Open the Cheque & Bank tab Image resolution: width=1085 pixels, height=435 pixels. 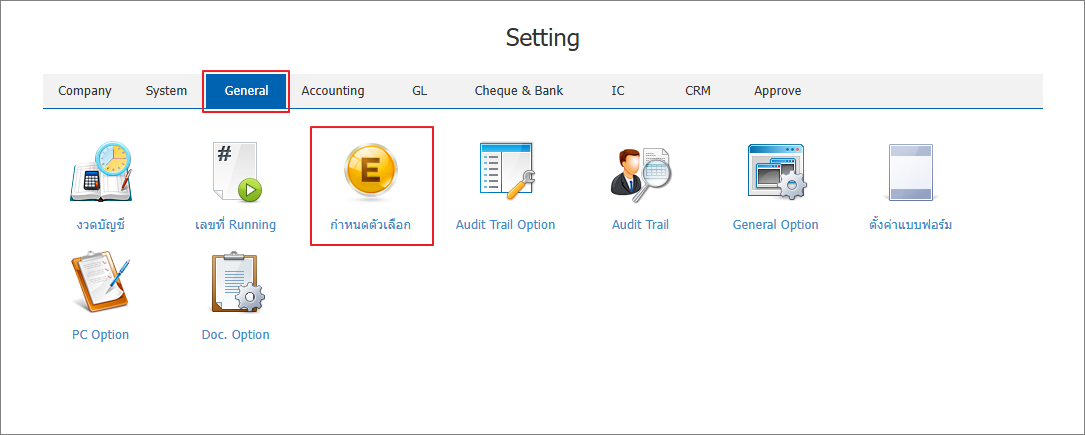pos(519,91)
